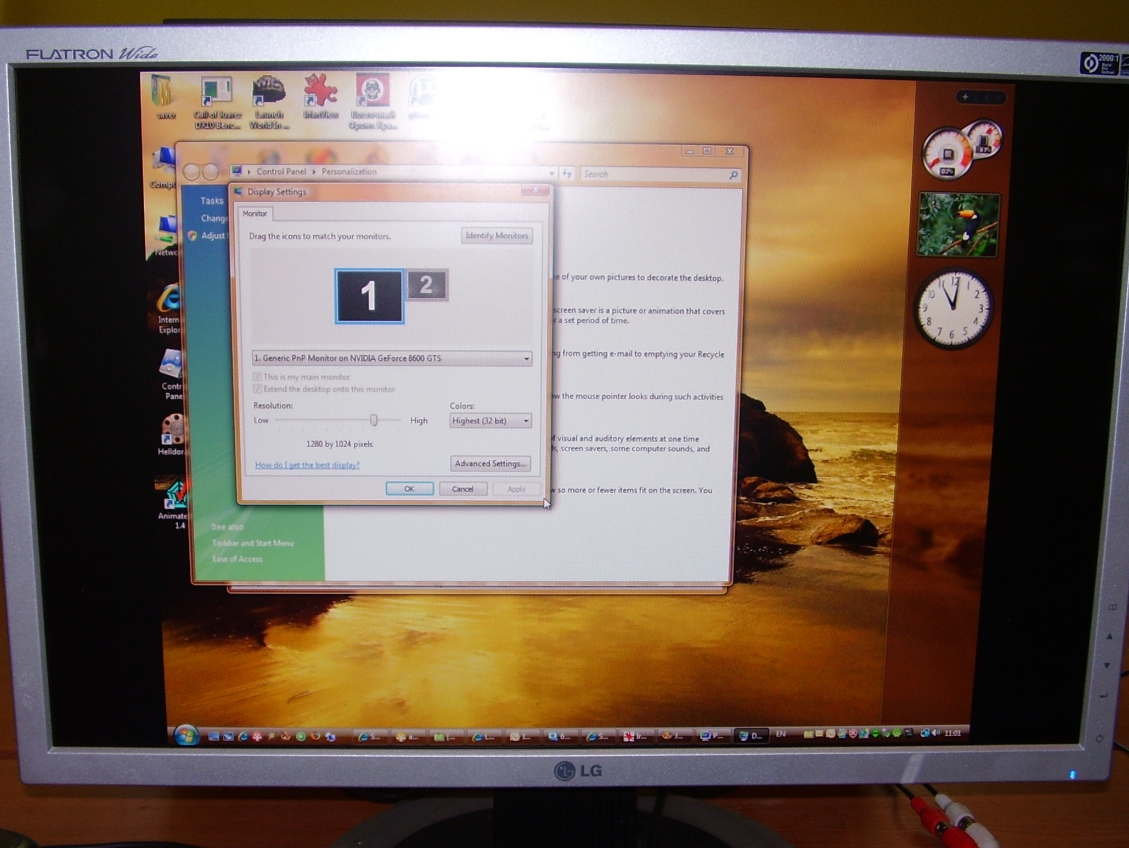Close the Display Settings dialog
1129x848 pixels.
[535, 190]
